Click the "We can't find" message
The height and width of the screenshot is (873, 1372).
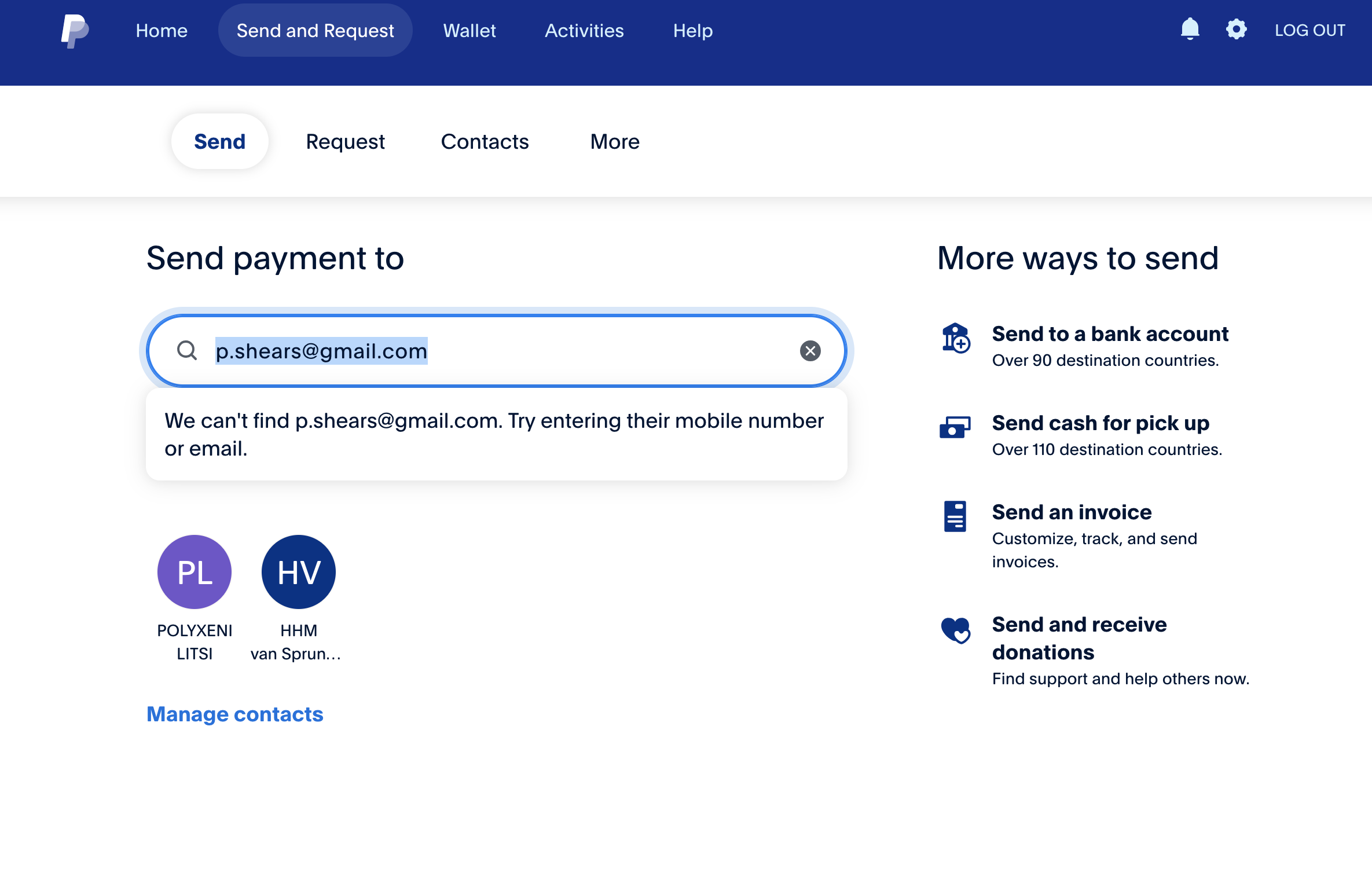coord(494,434)
